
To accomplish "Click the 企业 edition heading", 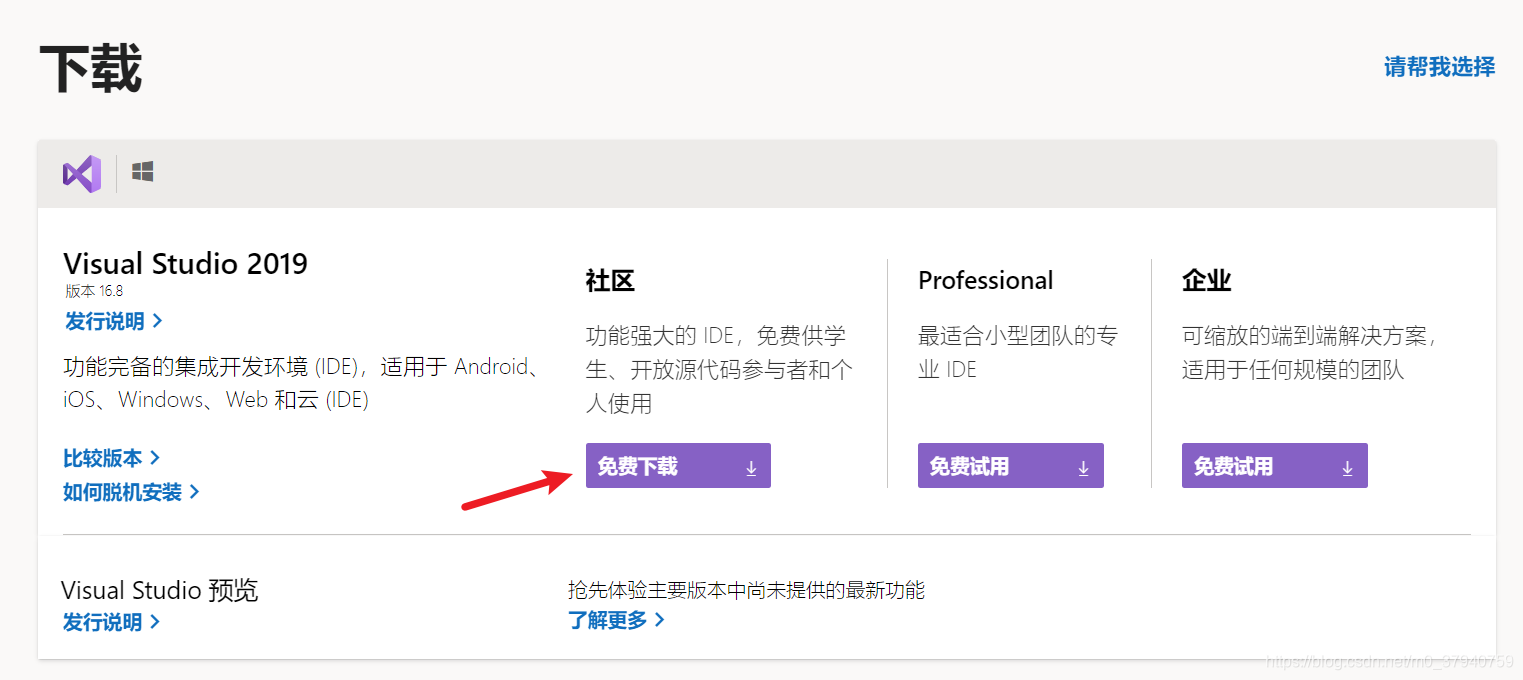I will [1206, 281].
